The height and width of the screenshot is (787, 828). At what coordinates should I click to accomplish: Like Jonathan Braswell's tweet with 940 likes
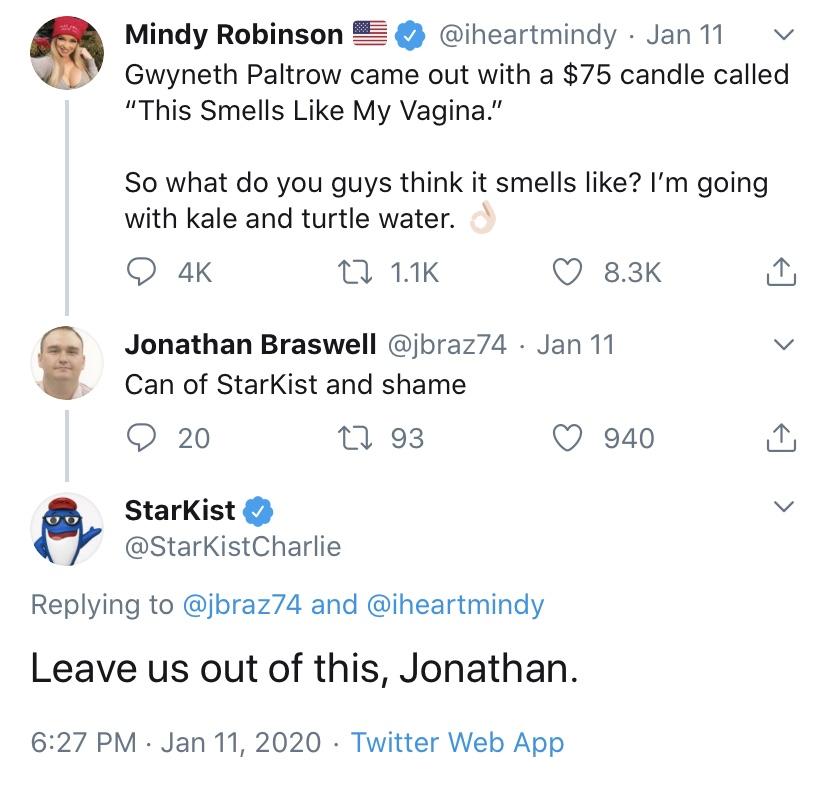click(x=567, y=438)
